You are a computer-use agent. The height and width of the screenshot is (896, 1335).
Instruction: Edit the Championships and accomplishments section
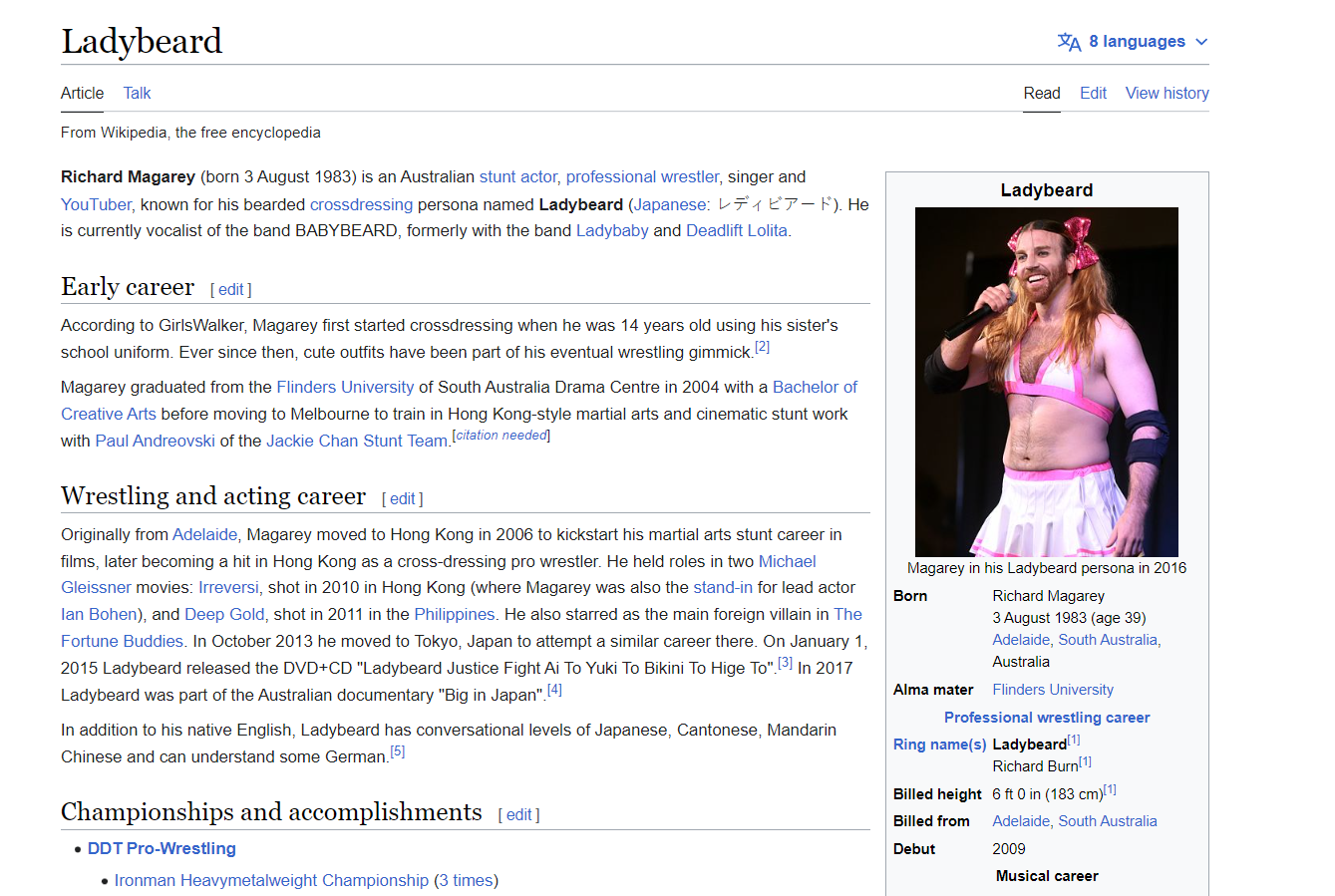click(518, 814)
